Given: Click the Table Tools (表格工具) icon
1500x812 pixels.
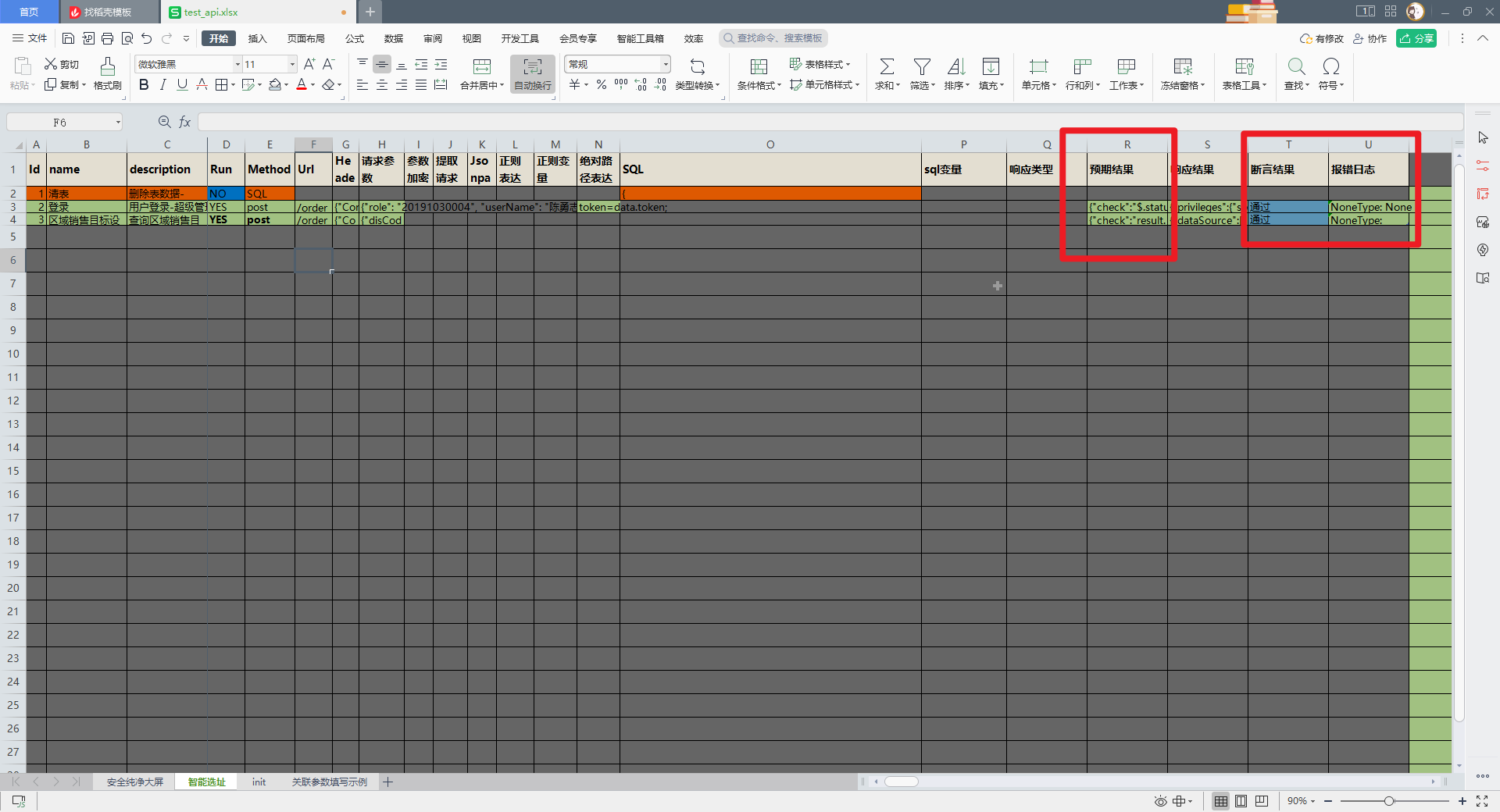Looking at the screenshot, I should coord(1244,66).
